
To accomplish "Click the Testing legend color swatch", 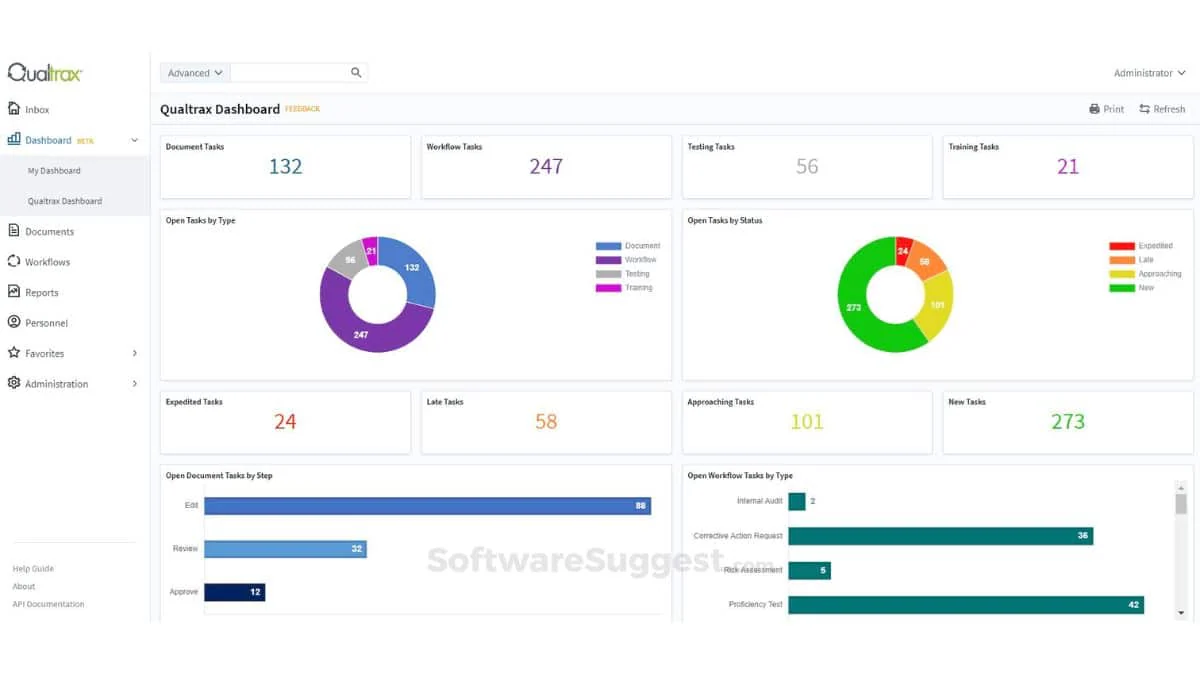I will (x=608, y=274).
